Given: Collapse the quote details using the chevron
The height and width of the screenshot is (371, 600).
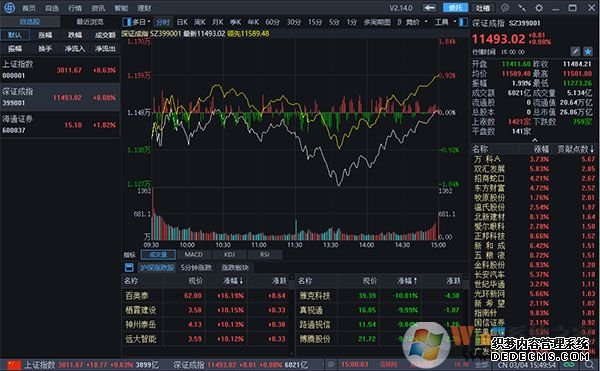Looking at the screenshot, I should coord(534,140).
